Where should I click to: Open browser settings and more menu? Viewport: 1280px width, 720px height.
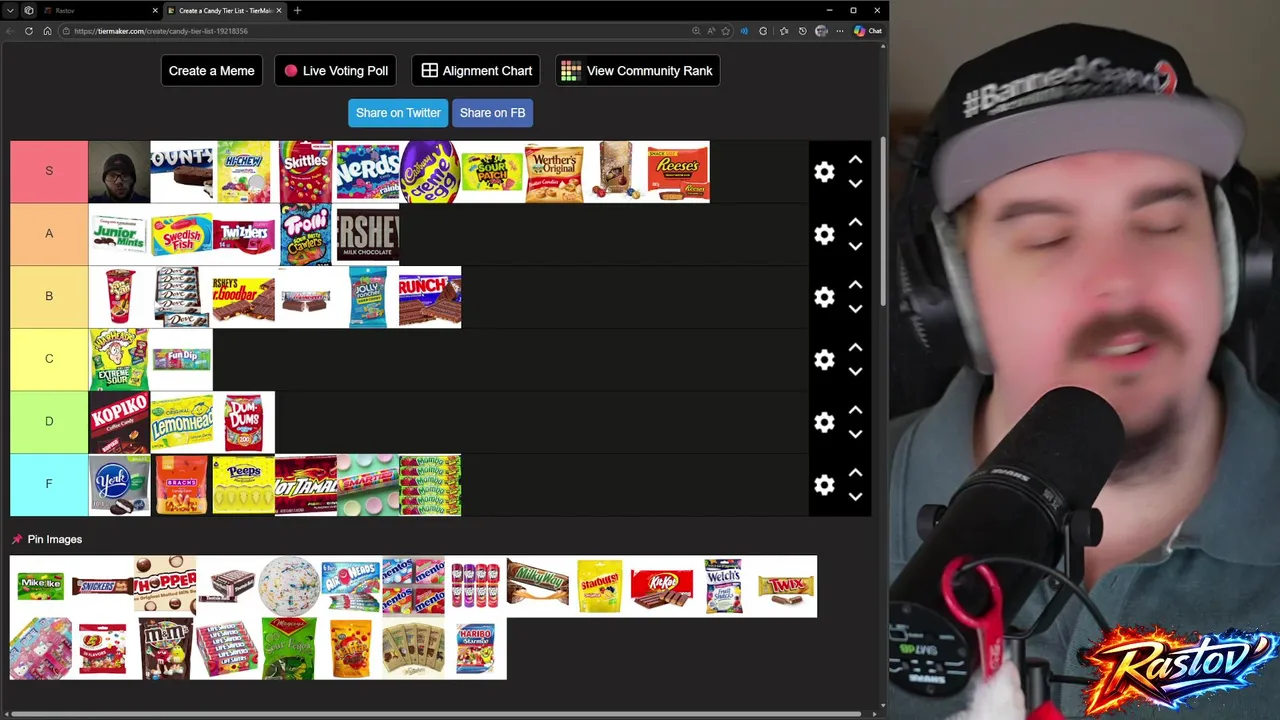840,31
